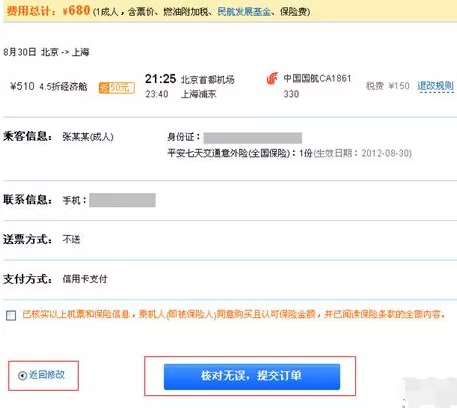Click the passenger name 张某某(成人)

(88, 137)
